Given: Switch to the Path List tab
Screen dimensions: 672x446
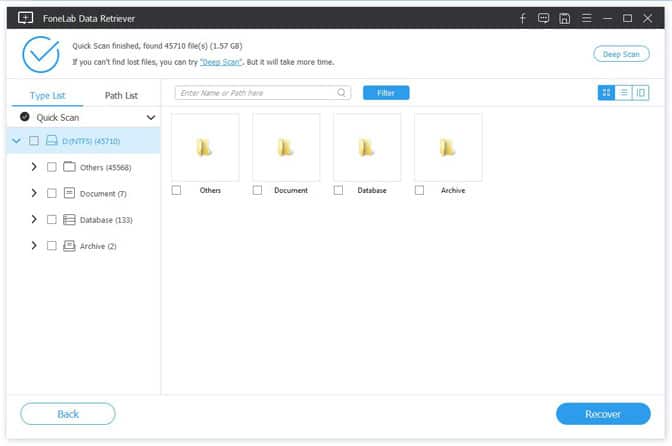Looking at the screenshot, I should click(x=121, y=96).
